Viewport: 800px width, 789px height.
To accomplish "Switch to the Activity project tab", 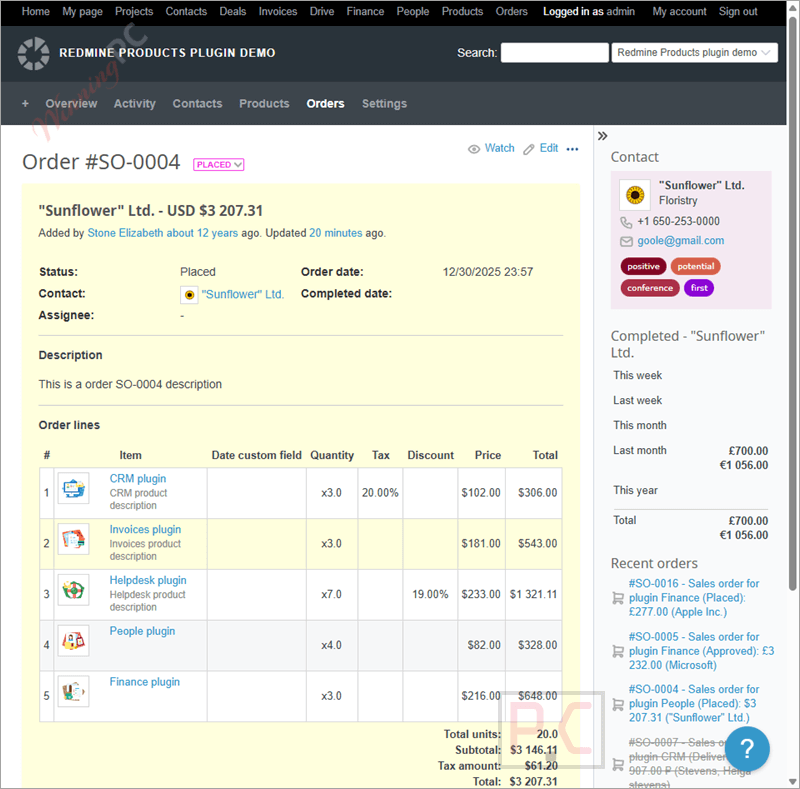I will [135, 104].
